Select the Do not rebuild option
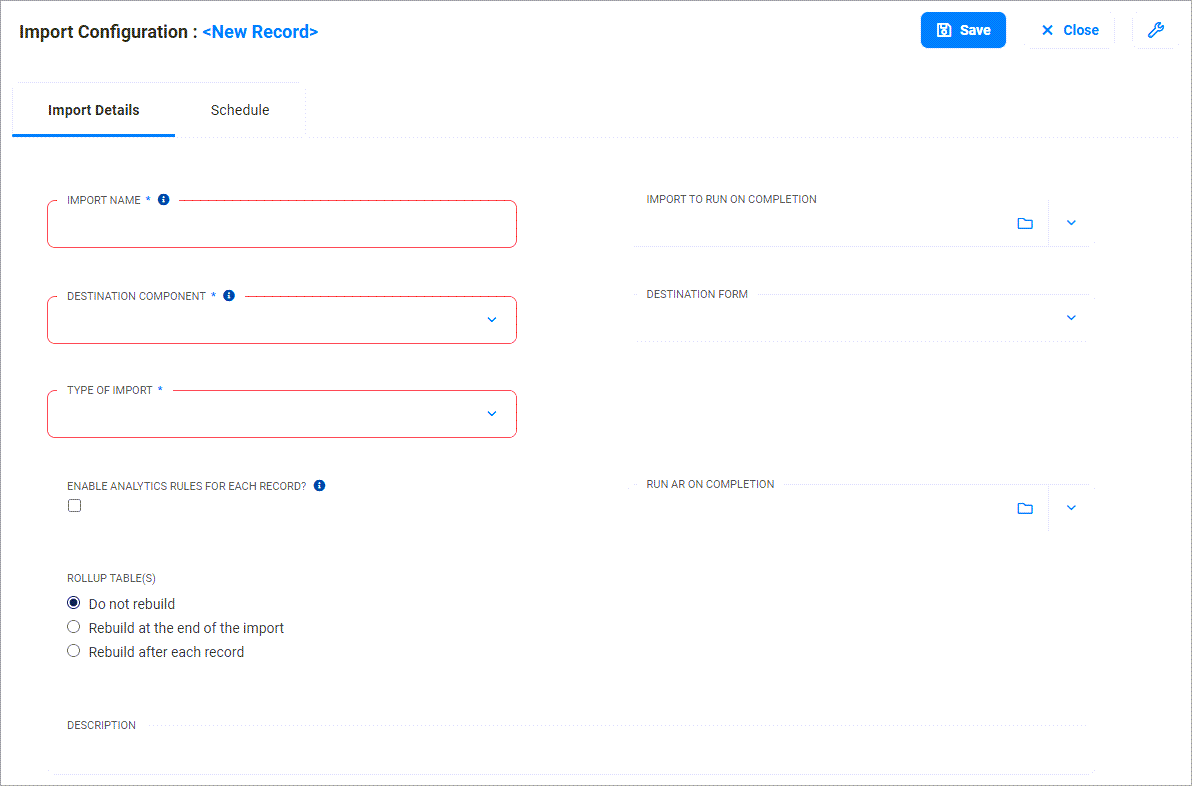Image resolution: width=1192 pixels, height=786 pixels. tap(74, 603)
